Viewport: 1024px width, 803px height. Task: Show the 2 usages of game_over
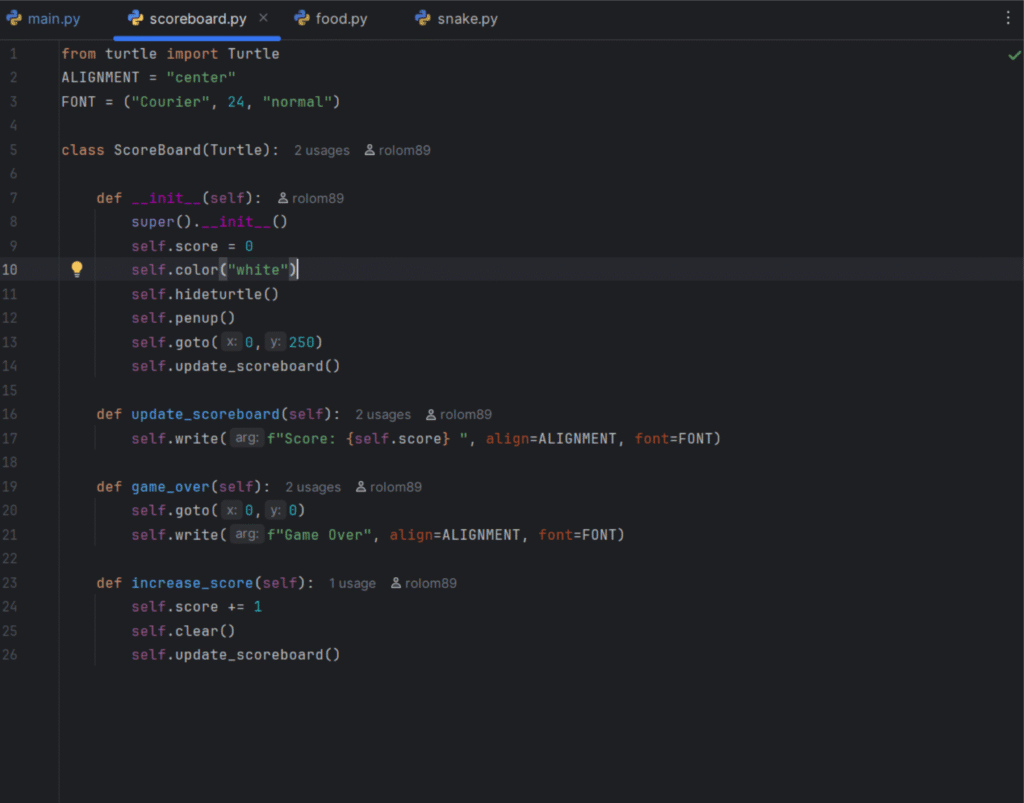[313, 488]
